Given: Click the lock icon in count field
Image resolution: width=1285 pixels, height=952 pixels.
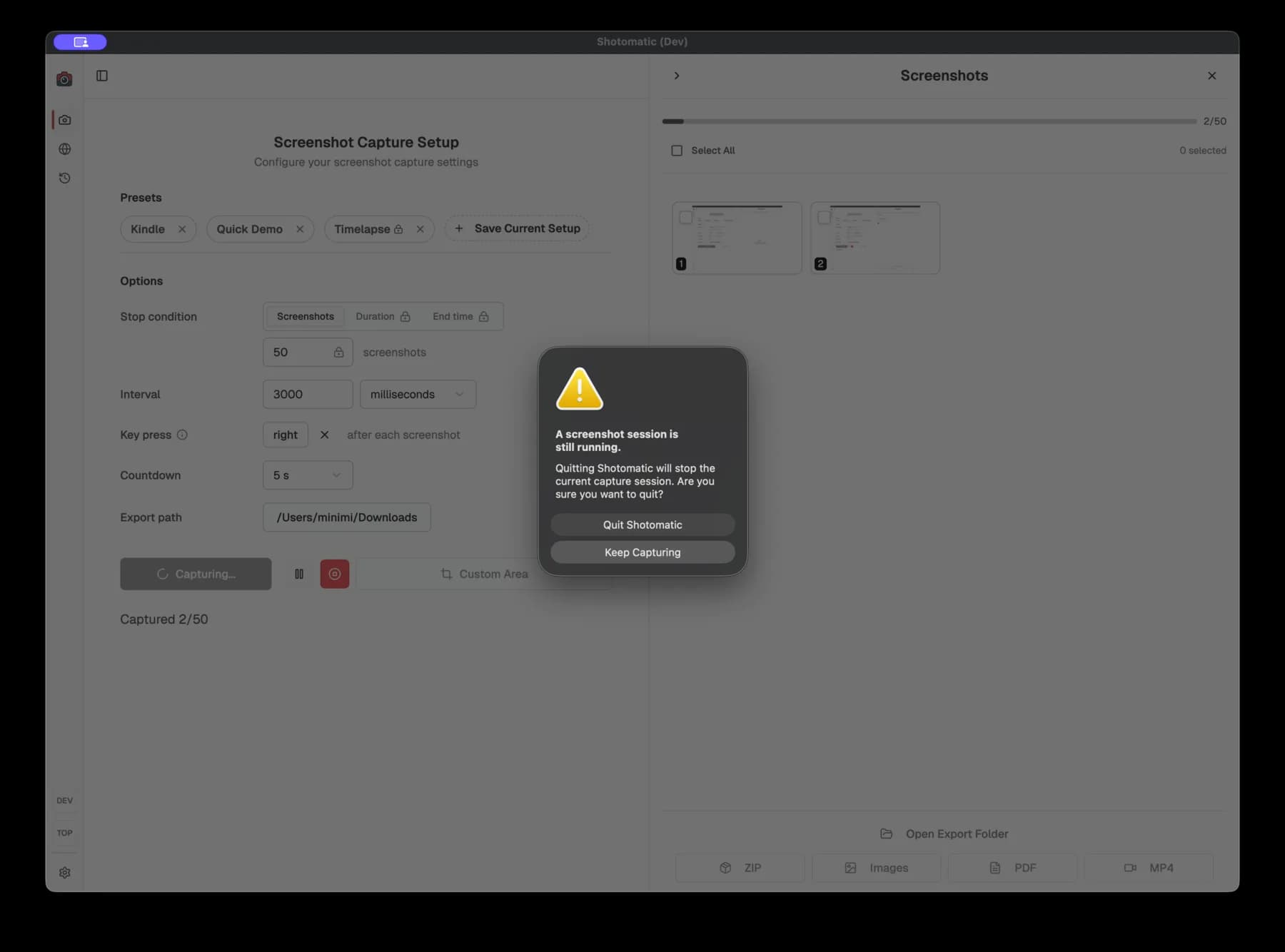Looking at the screenshot, I should tap(338, 353).
